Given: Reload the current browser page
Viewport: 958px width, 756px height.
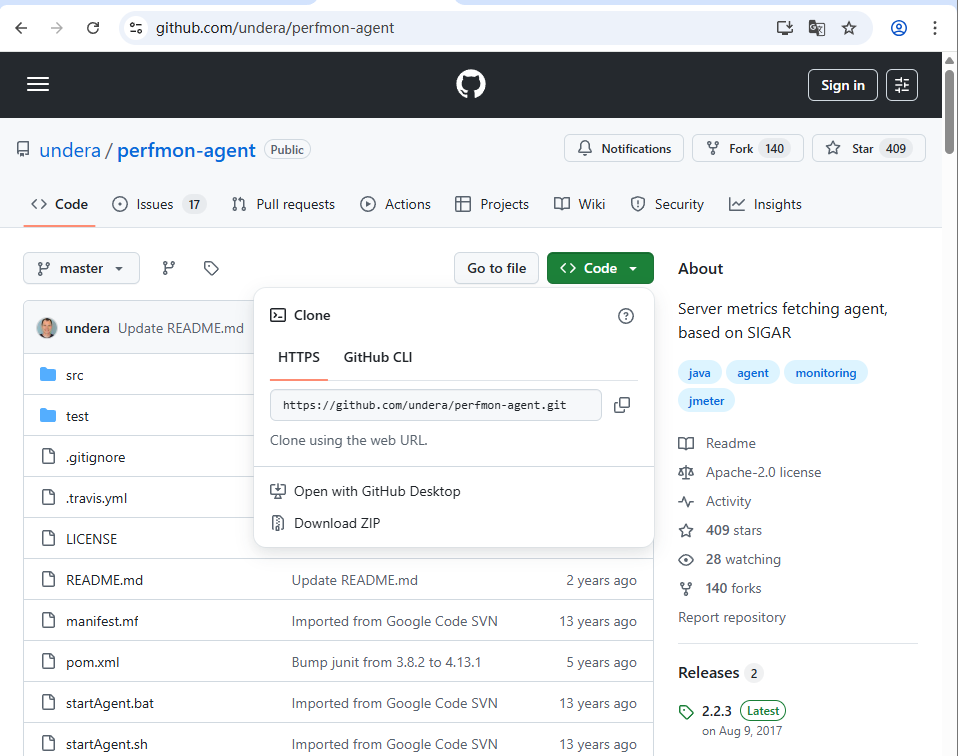Looking at the screenshot, I should pyautogui.click(x=93, y=28).
